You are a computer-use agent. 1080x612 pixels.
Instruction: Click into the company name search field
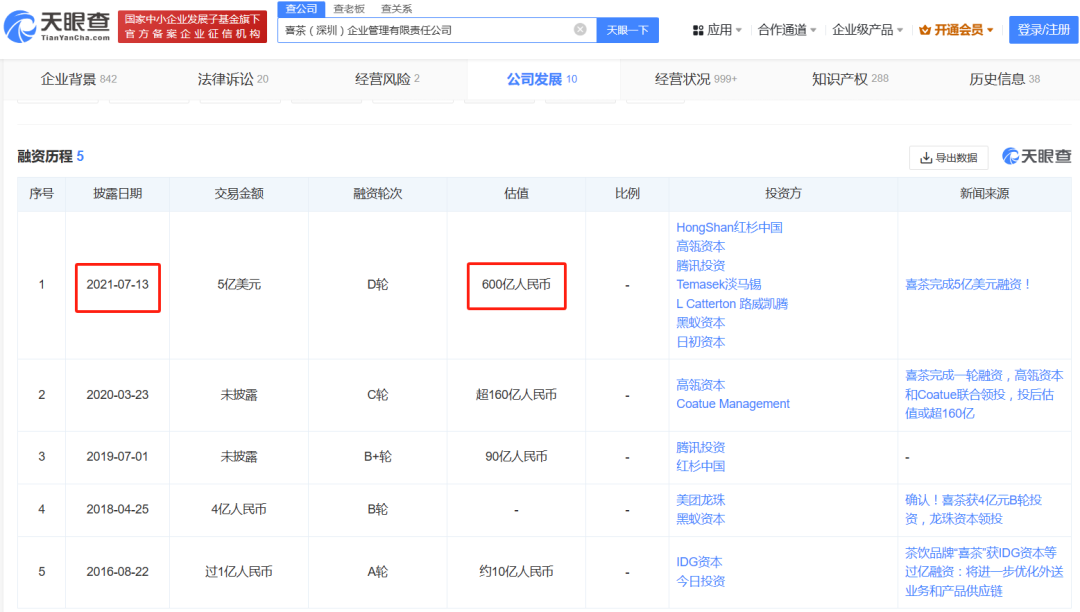[x=425, y=30]
